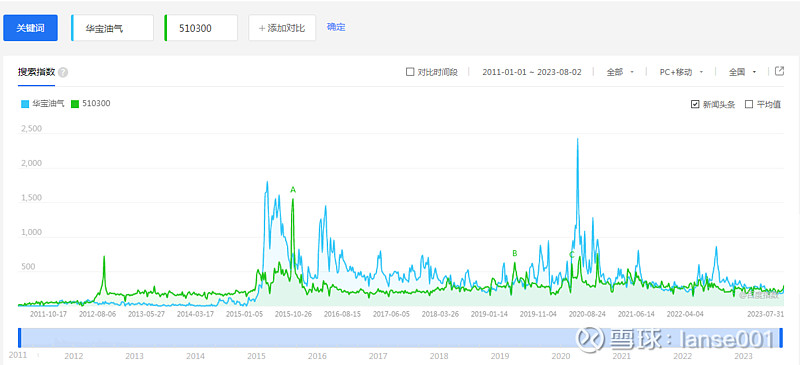The height and width of the screenshot is (365, 800).
Task: Click the 2012-08-06 axis date label
Action: click(97, 314)
